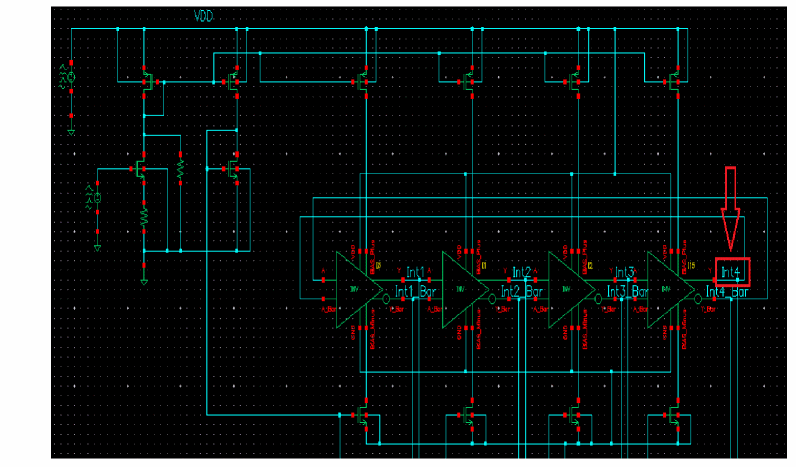The image size is (796, 467).
Task: Select the third inverter stage symbol
Action: 570,289
